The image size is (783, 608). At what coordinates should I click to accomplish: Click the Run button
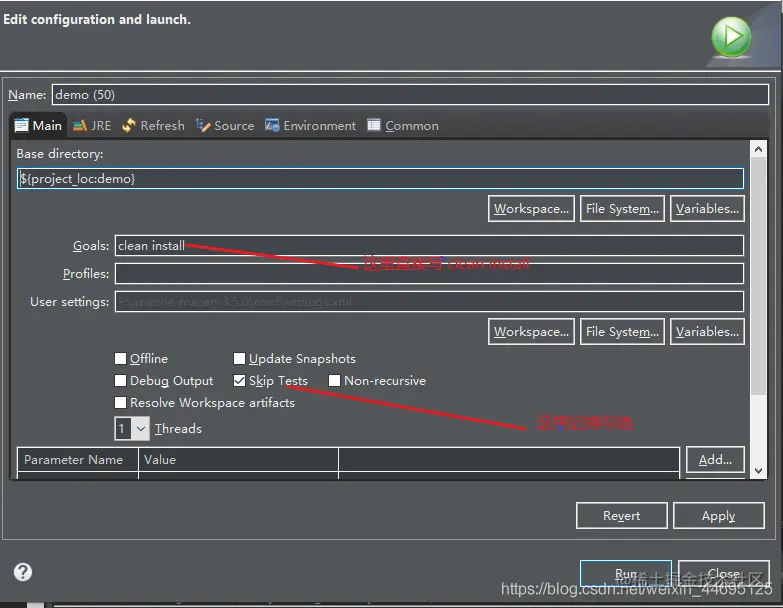[x=626, y=573]
